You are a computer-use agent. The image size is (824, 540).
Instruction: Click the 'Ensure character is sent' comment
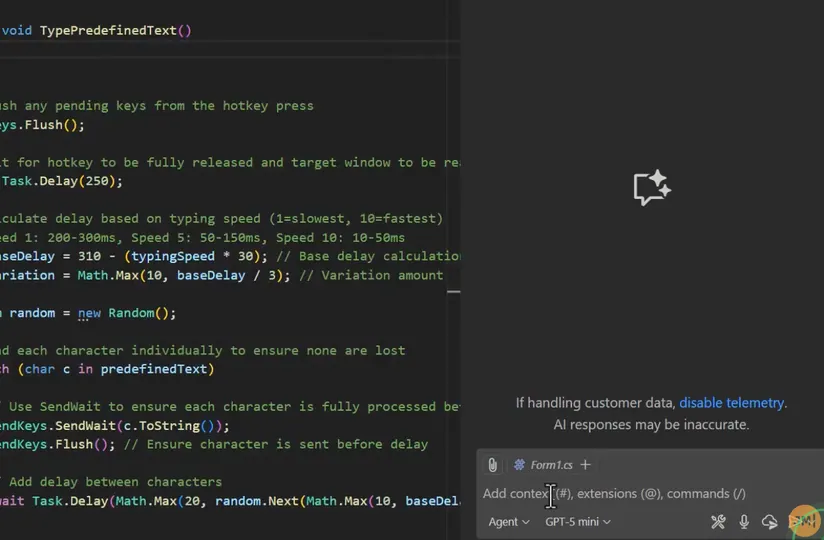(x=276, y=444)
